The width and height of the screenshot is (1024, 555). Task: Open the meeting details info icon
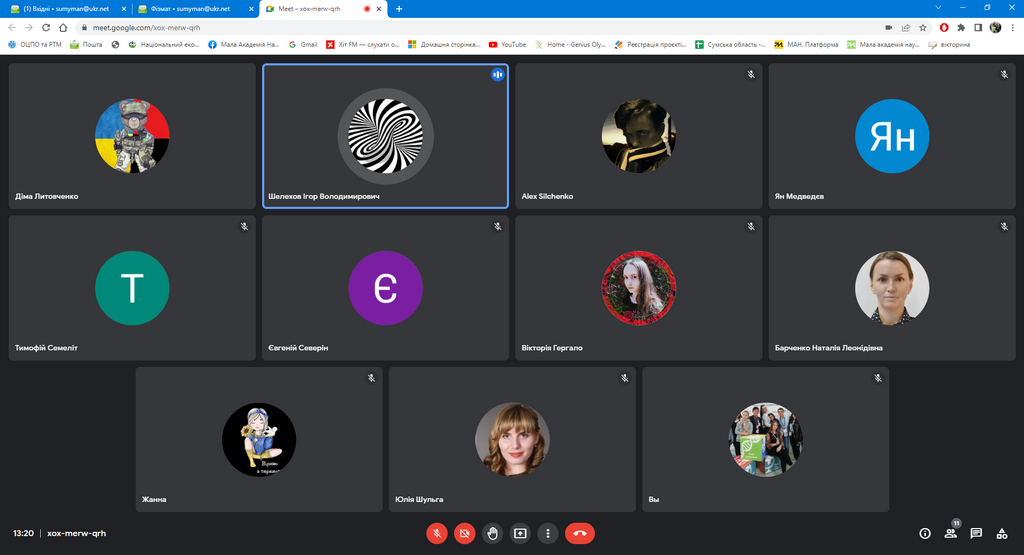(x=924, y=533)
